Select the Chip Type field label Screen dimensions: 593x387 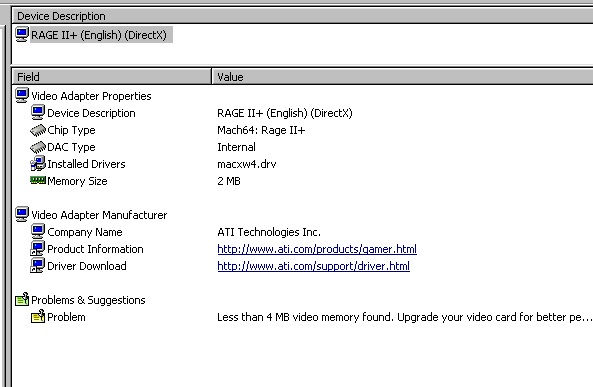pyautogui.click(x=71, y=130)
